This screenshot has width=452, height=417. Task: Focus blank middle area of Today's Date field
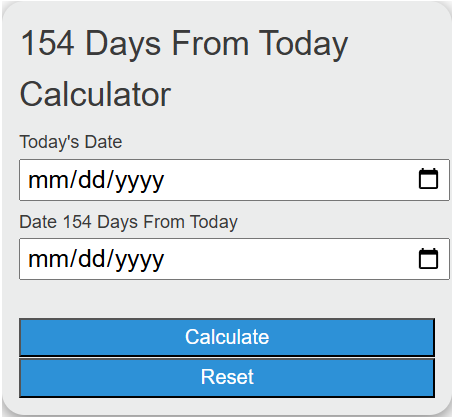(290, 180)
